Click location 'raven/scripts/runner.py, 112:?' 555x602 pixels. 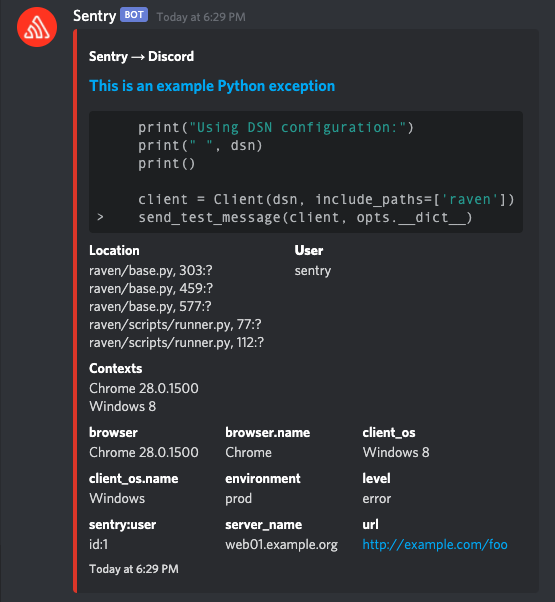tap(177, 342)
